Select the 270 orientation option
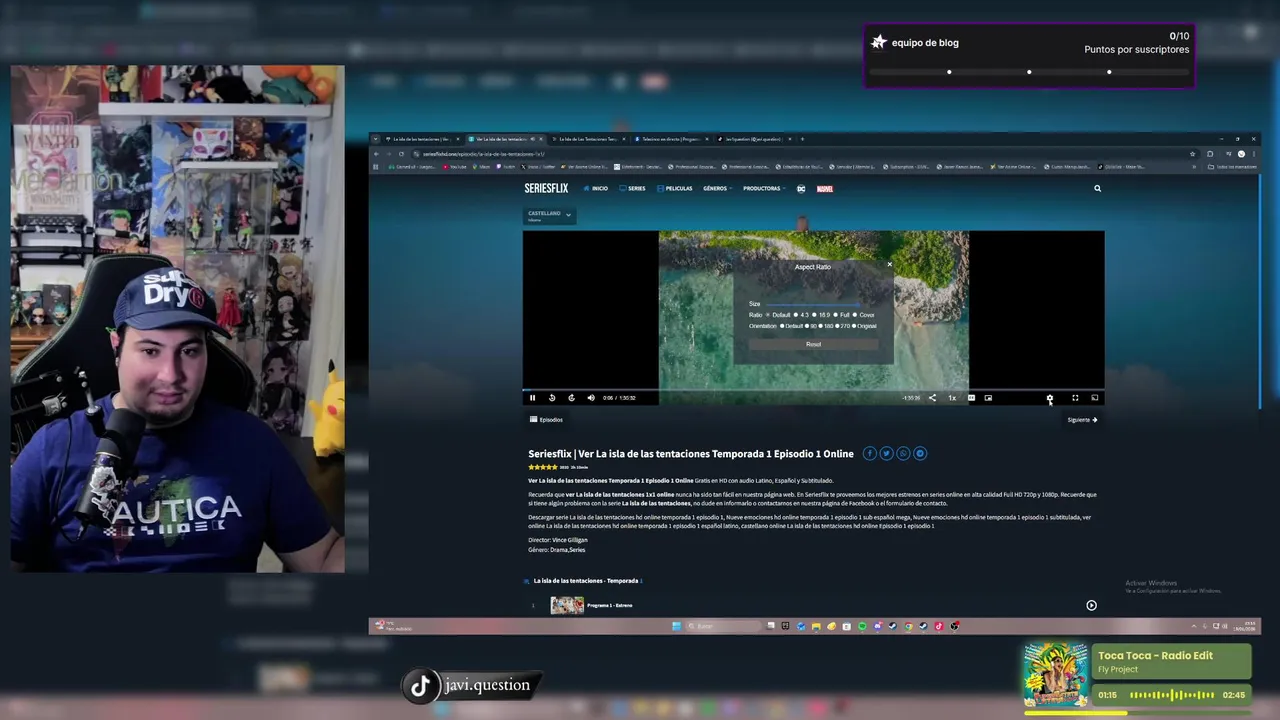Image resolution: width=1280 pixels, height=720 pixels. coord(837,326)
